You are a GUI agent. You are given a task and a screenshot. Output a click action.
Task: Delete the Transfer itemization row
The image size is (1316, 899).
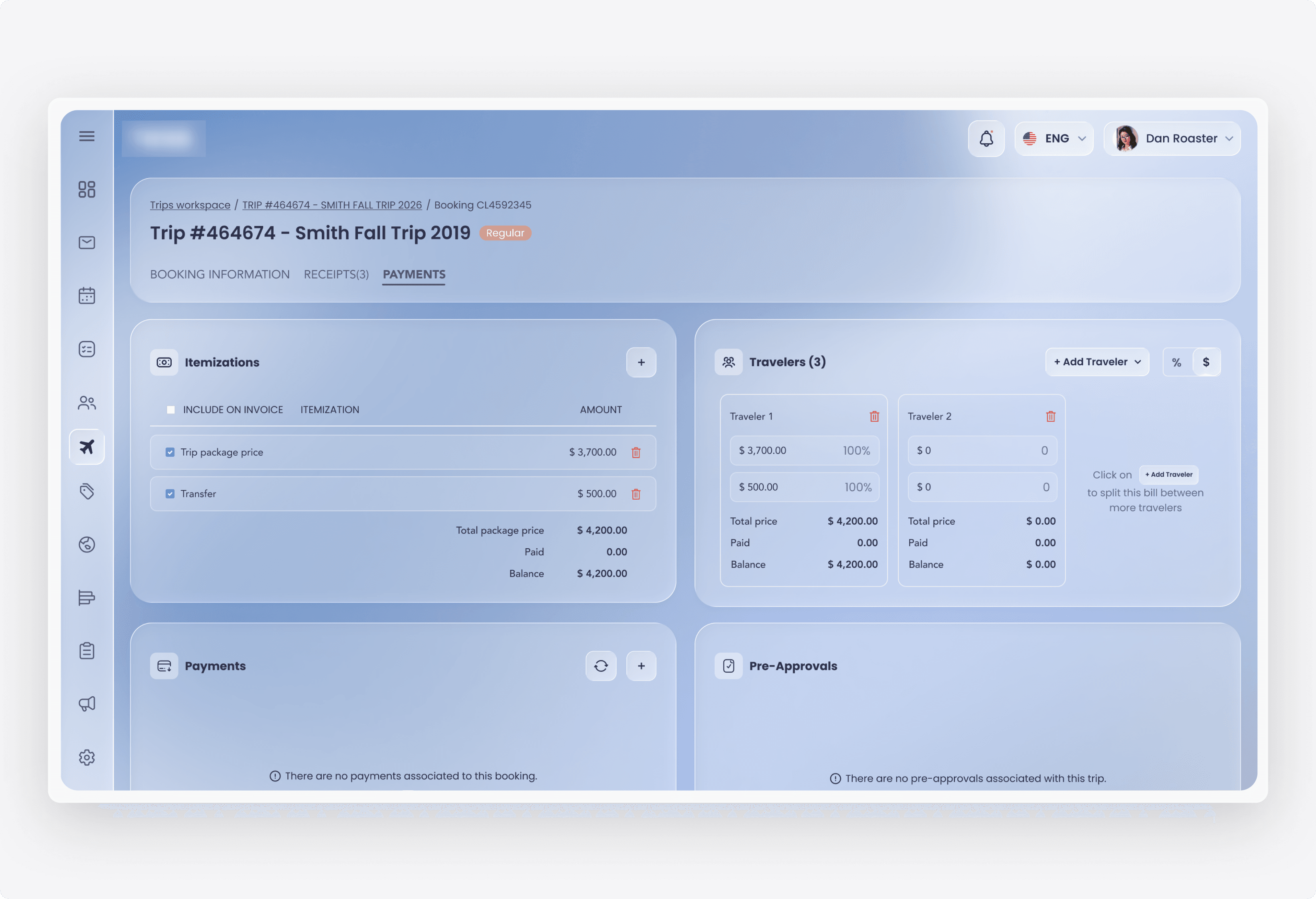tap(636, 494)
